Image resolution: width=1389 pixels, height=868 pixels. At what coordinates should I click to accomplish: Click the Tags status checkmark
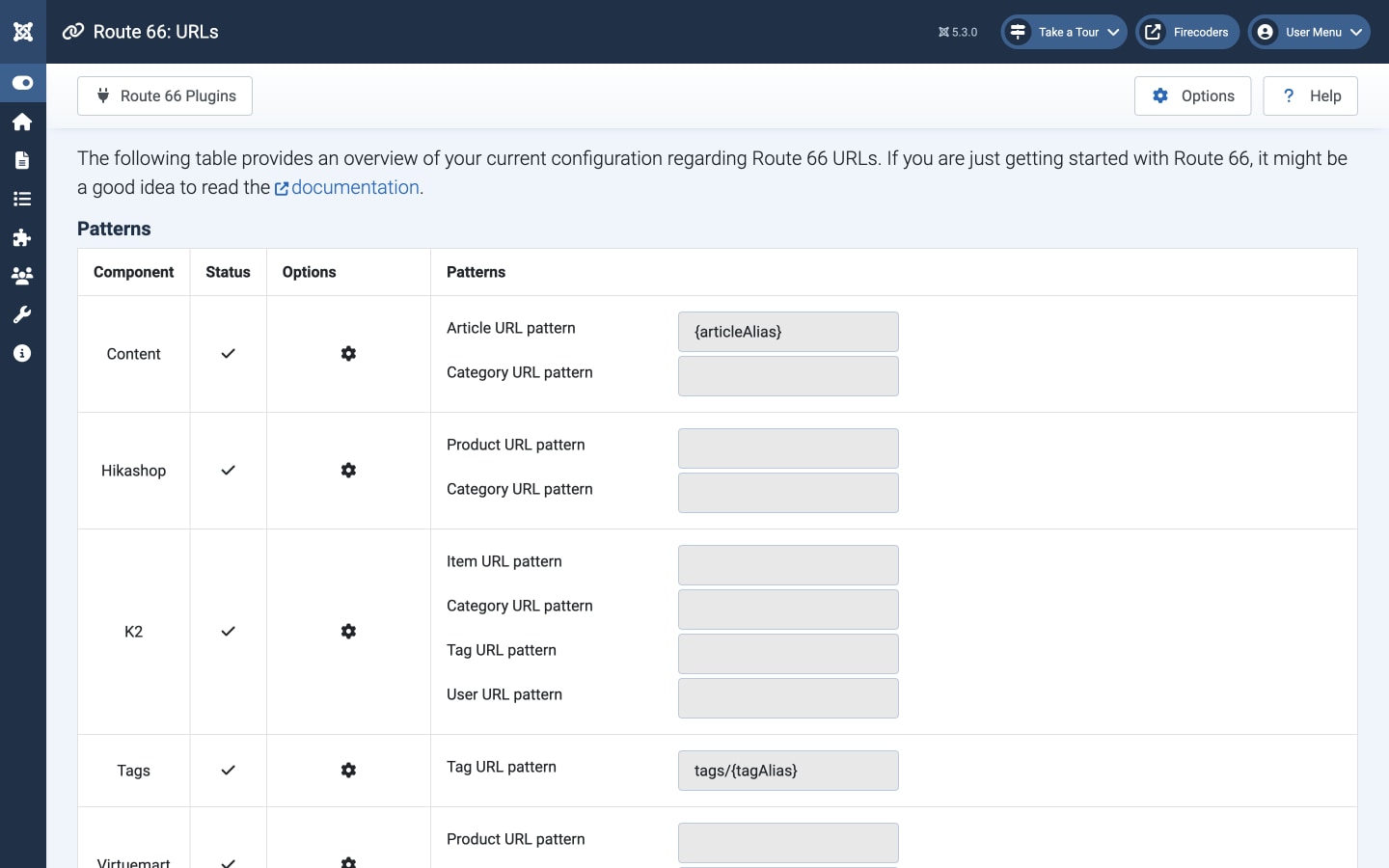(x=228, y=771)
